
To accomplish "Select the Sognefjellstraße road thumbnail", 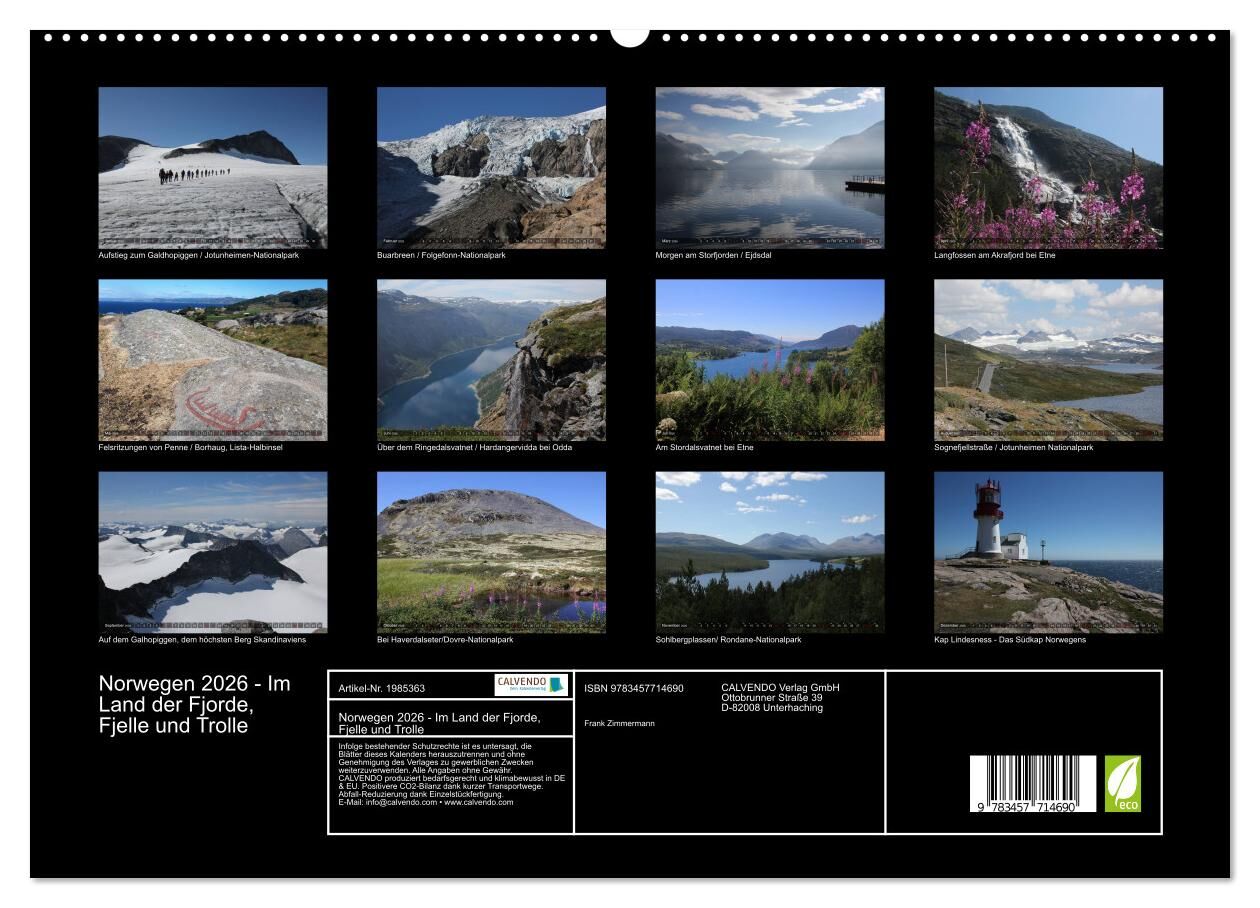I will [1048, 359].
